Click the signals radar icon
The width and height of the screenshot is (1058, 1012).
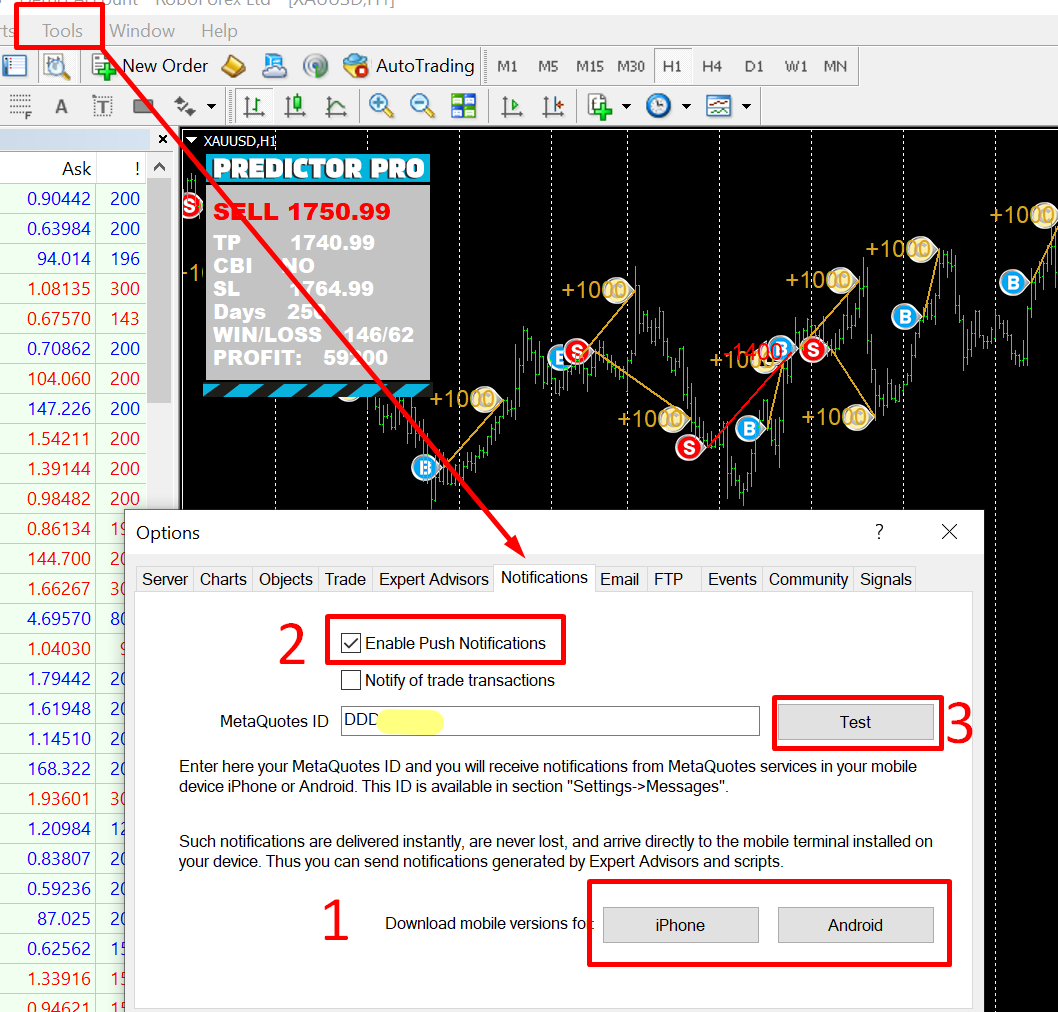315,66
